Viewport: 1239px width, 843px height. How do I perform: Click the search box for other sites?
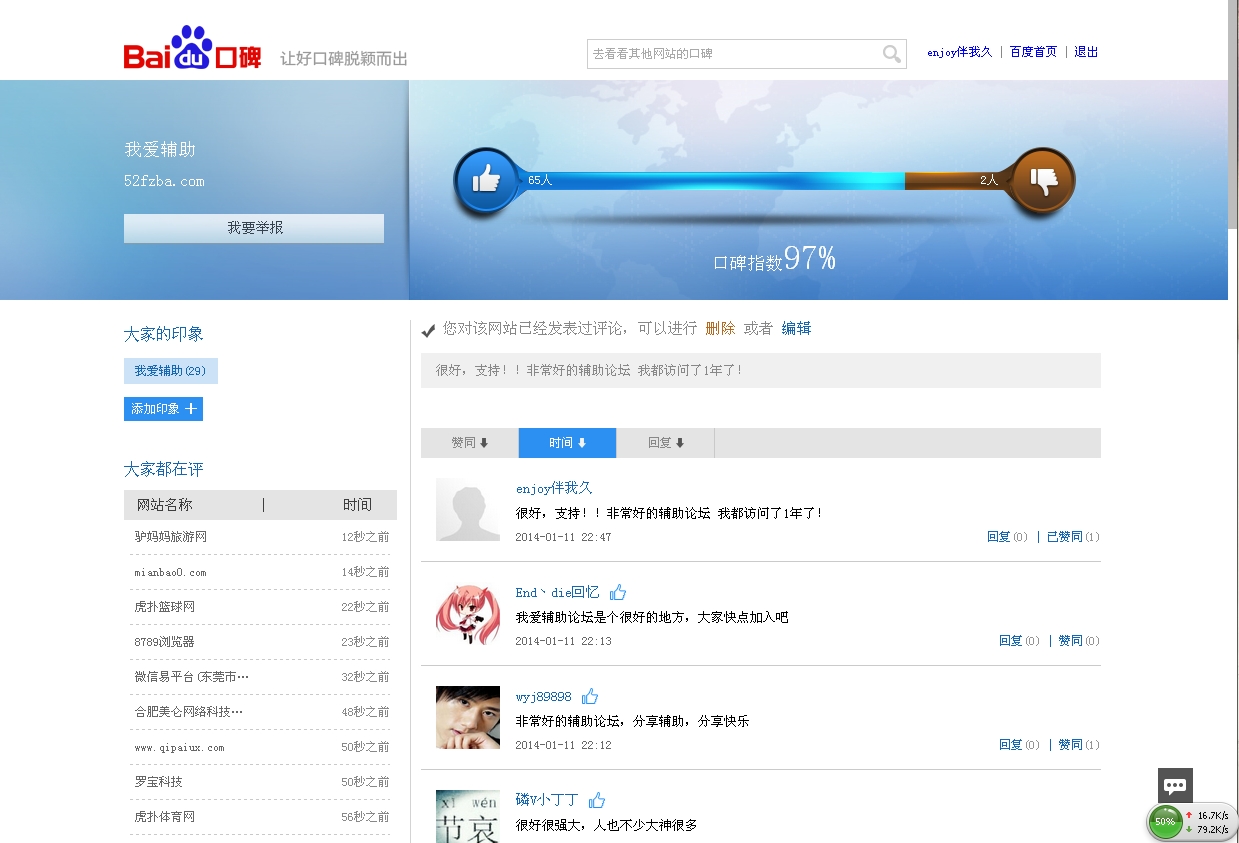coord(733,54)
